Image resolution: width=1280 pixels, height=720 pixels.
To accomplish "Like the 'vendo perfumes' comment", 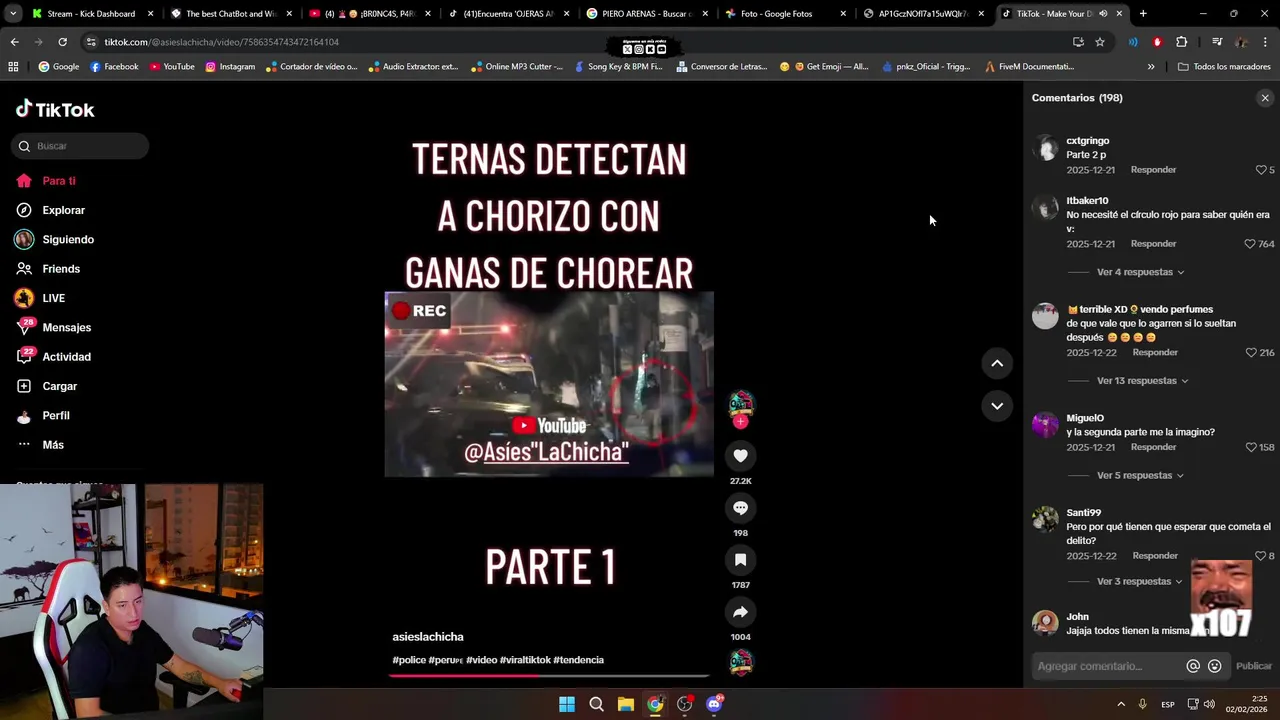I will click(1251, 353).
